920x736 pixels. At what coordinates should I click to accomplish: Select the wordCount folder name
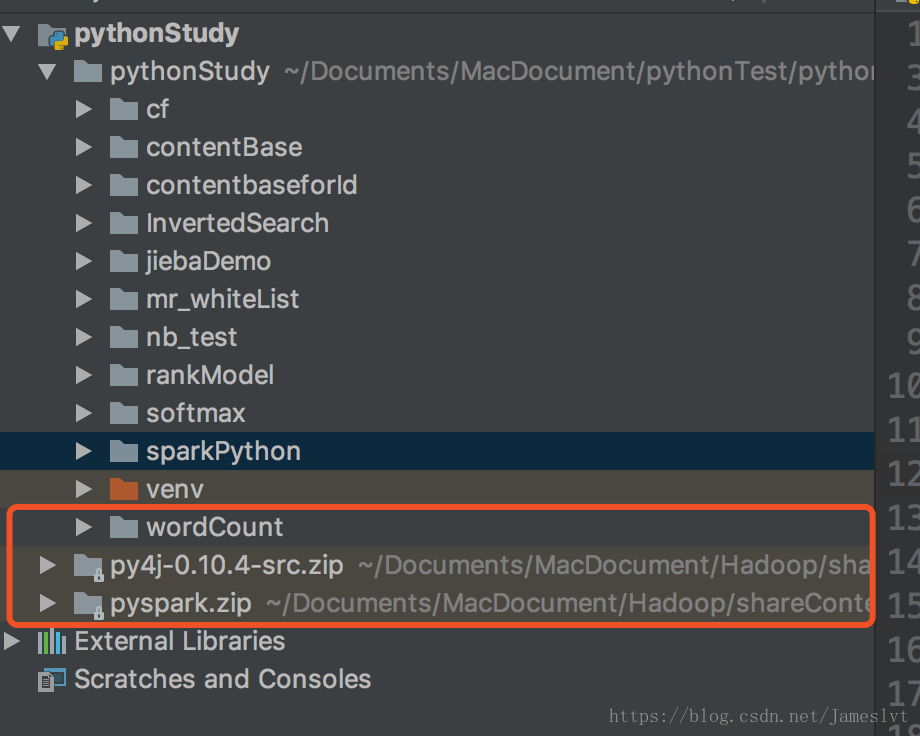pyautogui.click(x=215, y=527)
